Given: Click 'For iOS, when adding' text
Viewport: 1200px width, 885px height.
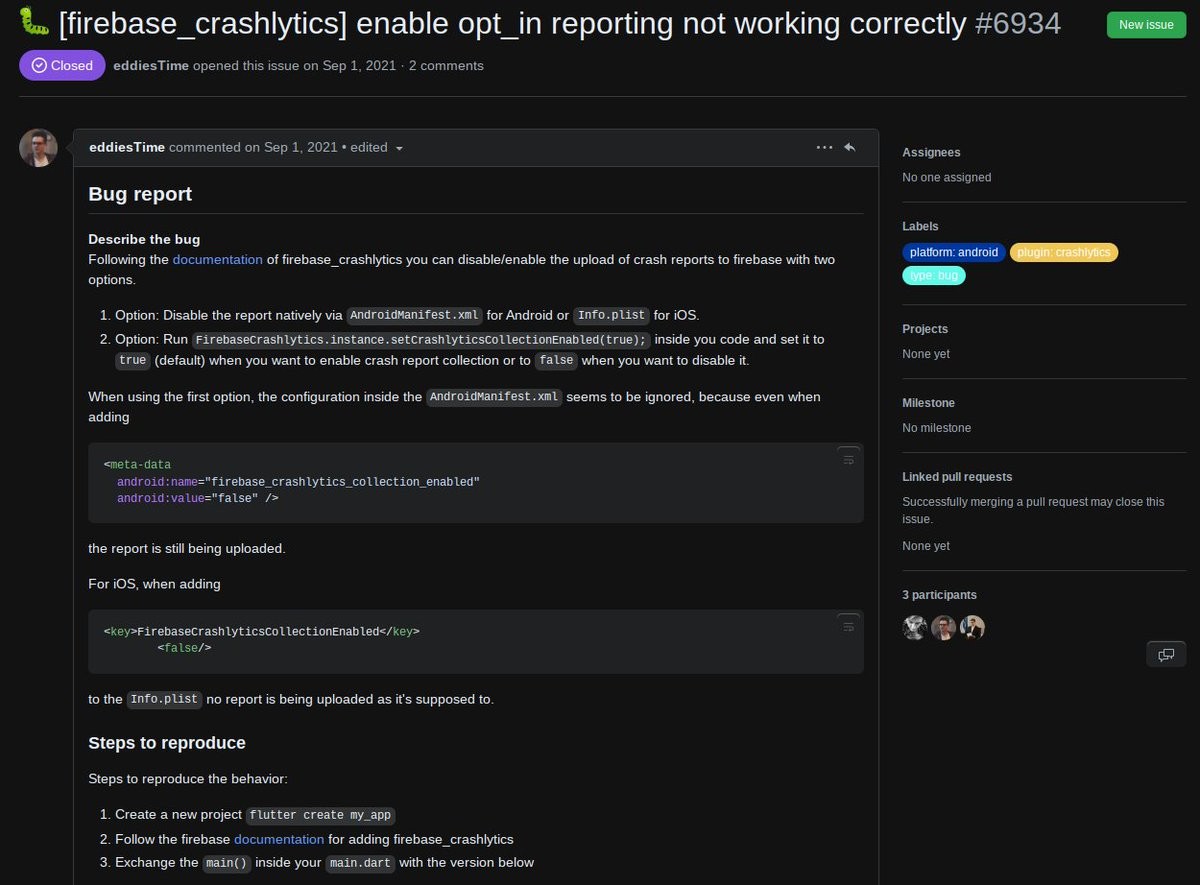Looking at the screenshot, I should [x=155, y=584].
